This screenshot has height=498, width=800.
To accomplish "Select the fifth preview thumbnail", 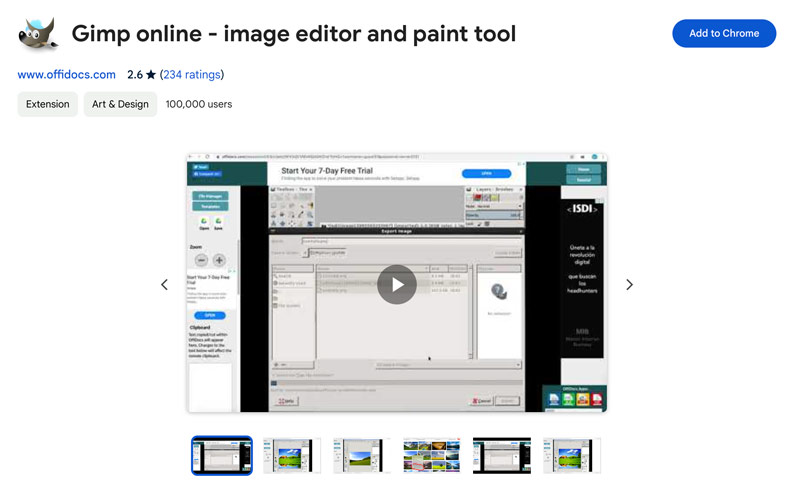I will click(502, 455).
